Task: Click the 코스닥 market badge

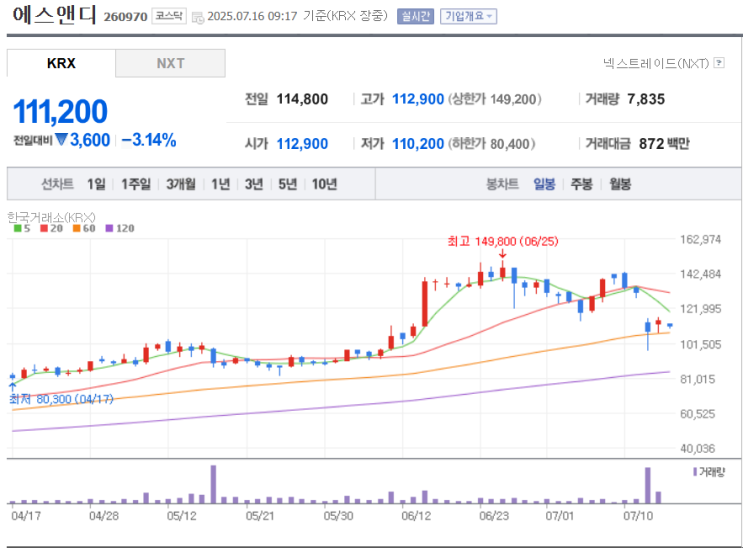Action: [169, 16]
